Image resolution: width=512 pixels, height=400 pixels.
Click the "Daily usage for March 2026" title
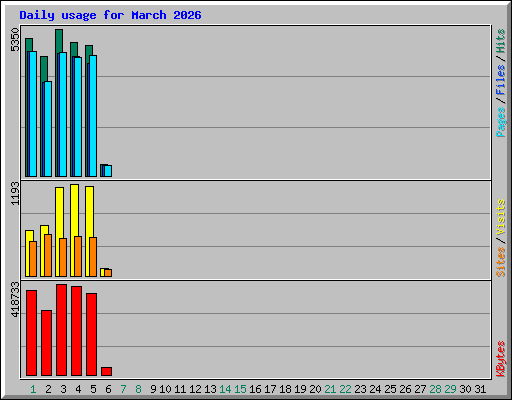click(110, 15)
